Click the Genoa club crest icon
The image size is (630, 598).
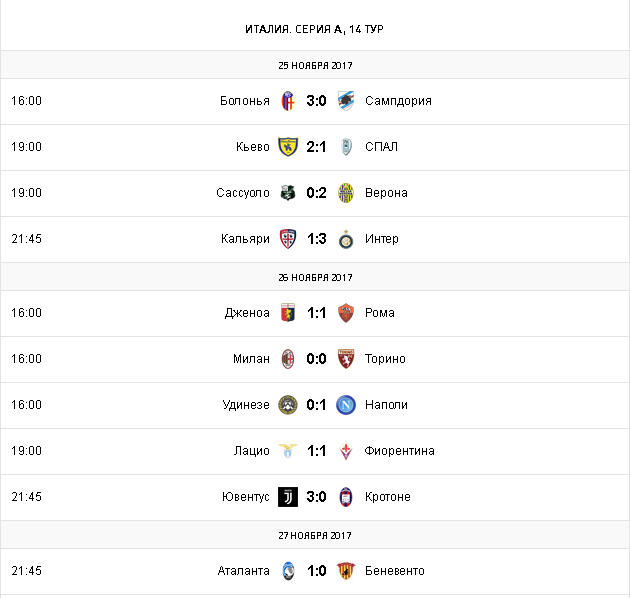click(x=288, y=313)
